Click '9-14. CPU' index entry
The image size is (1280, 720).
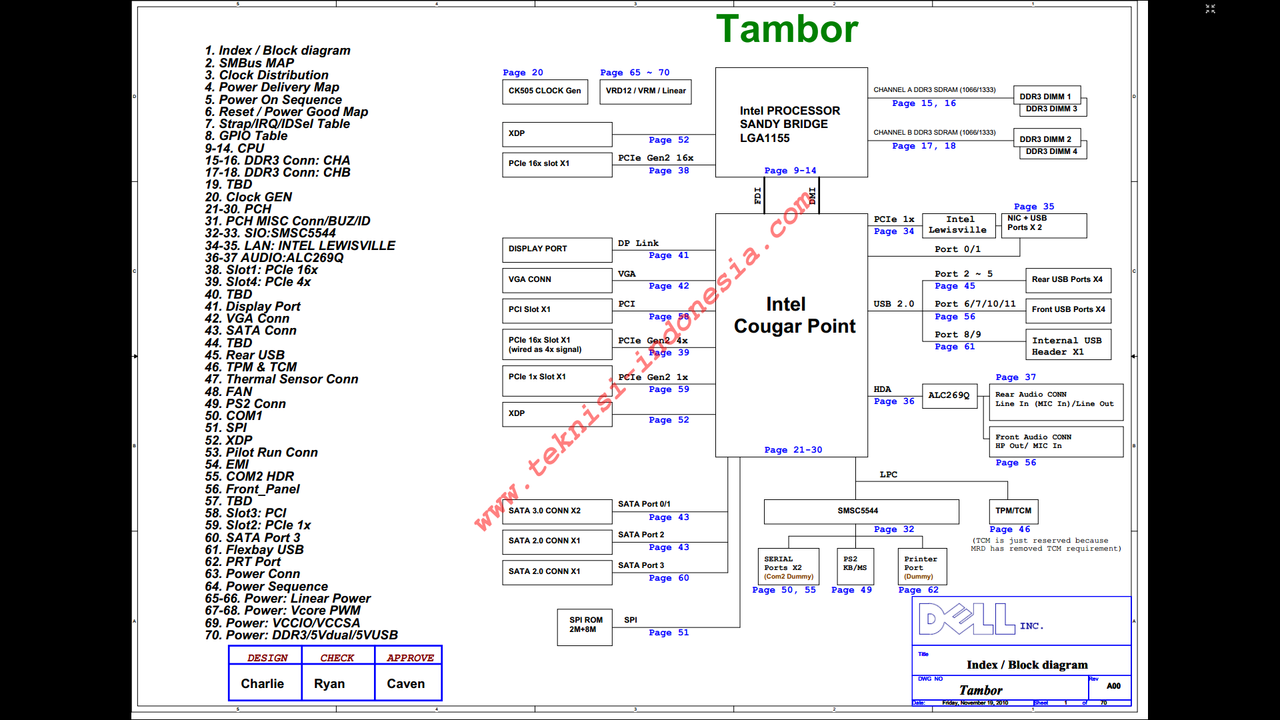click(x=235, y=148)
